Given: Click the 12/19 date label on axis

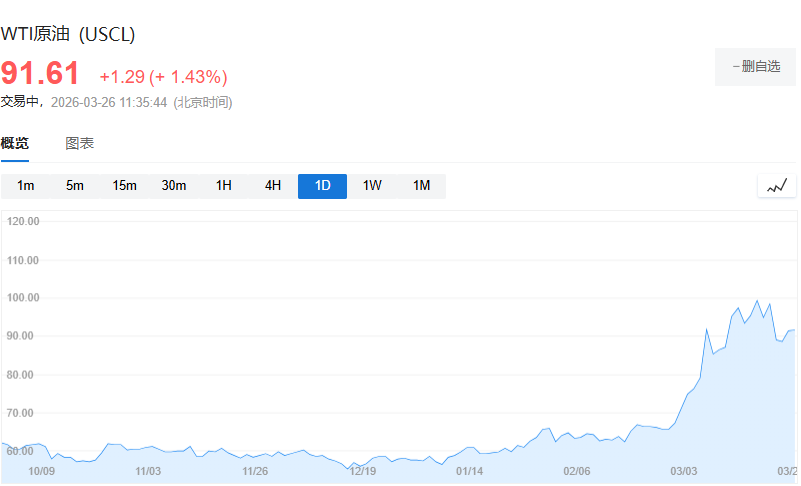Looking at the screenshot, I should click(362, 471).
